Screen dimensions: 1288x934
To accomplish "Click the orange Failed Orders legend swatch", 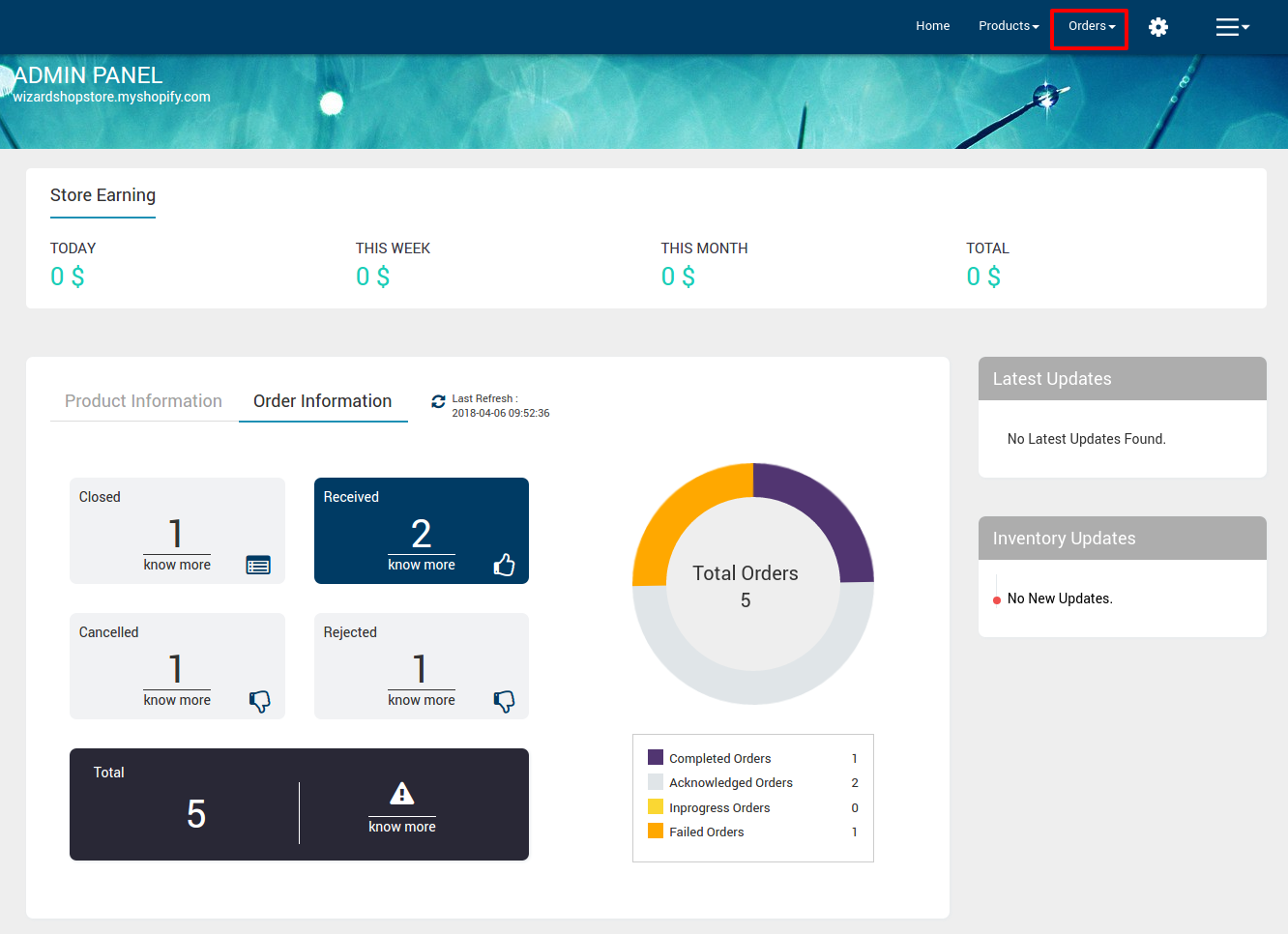I will (x=656, y=831).
